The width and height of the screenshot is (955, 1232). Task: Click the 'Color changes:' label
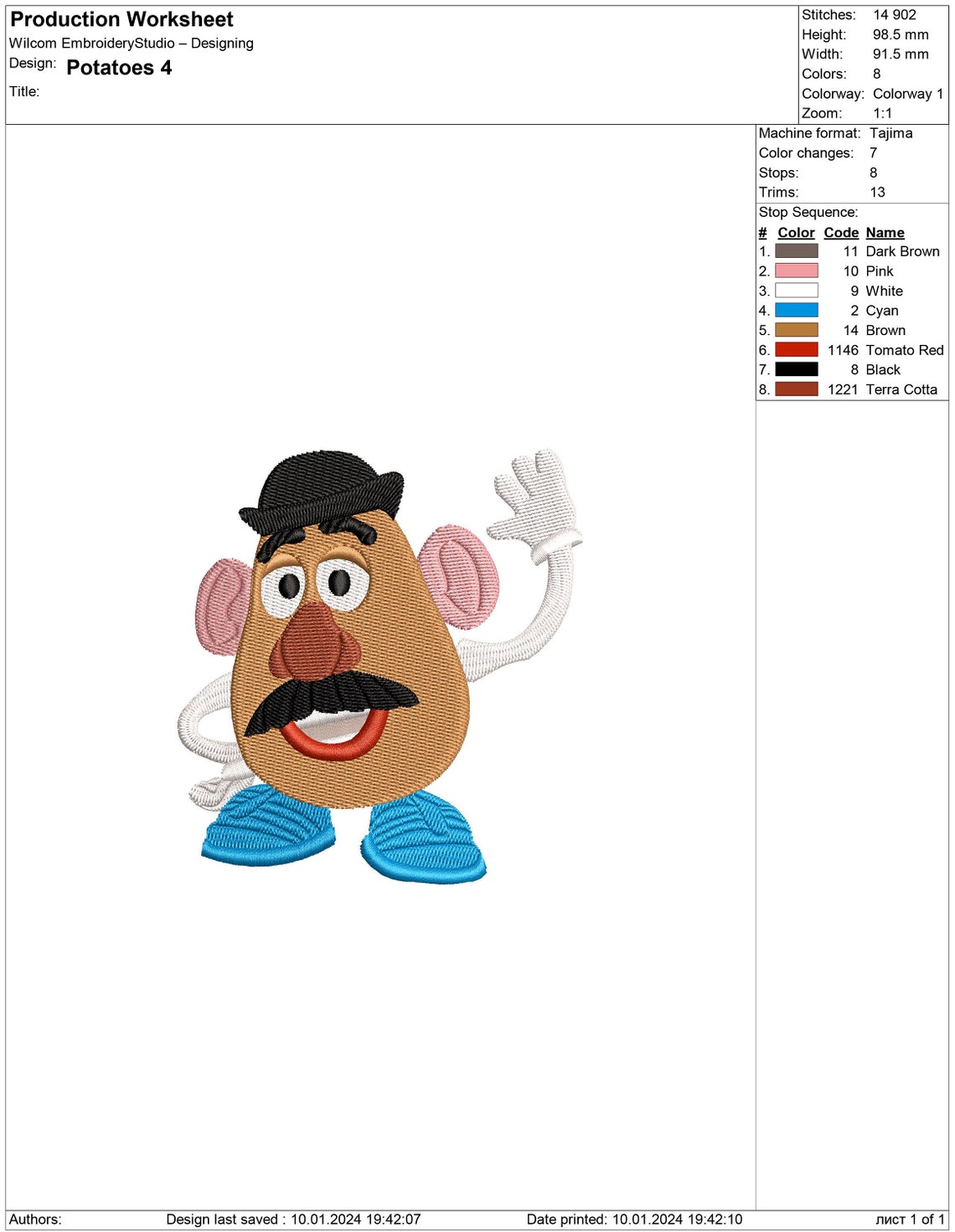806,153
